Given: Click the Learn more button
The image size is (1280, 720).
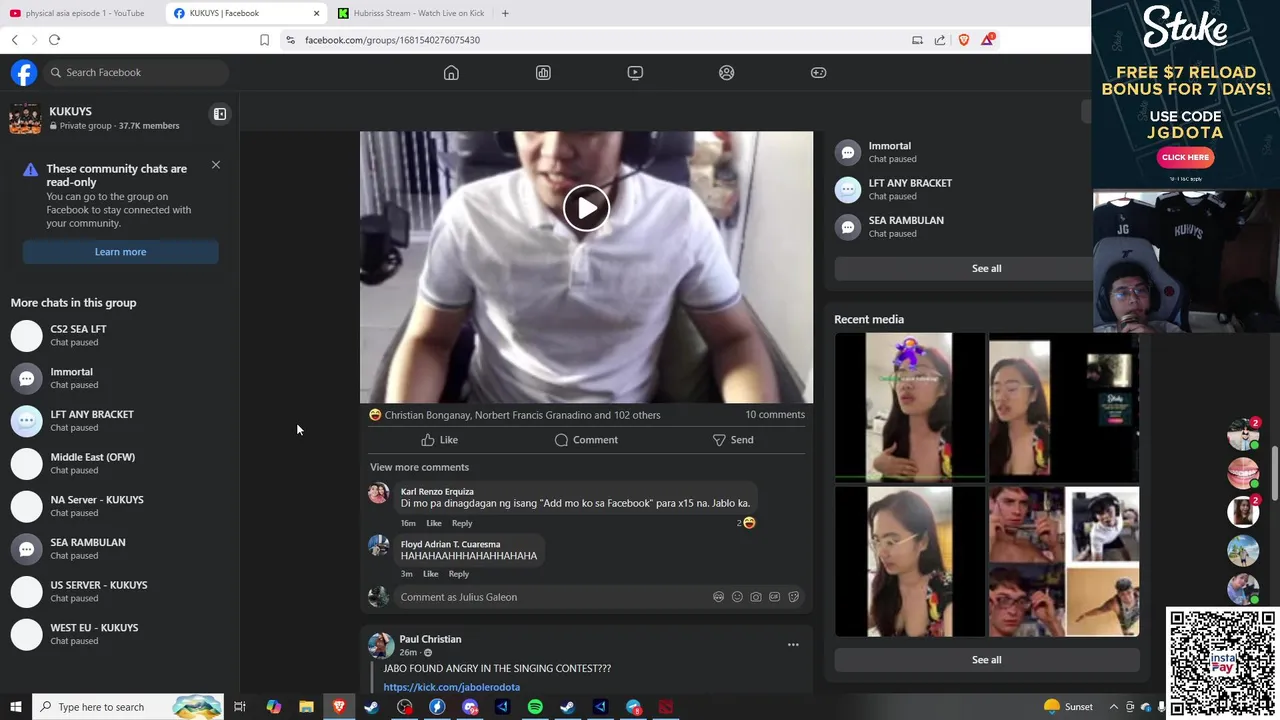Looking at the screenshot, I should tap(120, 252).
